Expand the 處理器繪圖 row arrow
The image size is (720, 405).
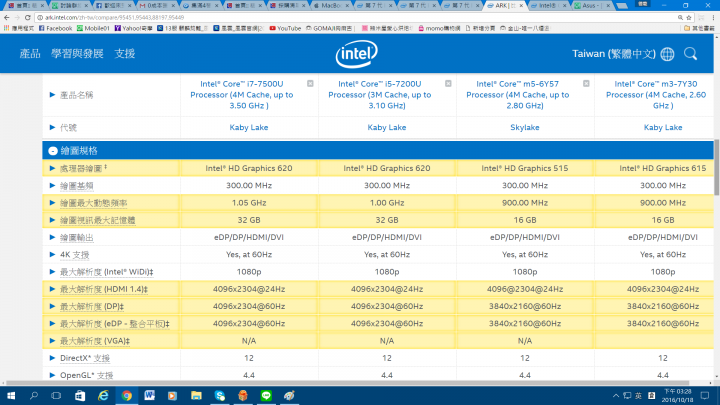(x=52, y=168)
